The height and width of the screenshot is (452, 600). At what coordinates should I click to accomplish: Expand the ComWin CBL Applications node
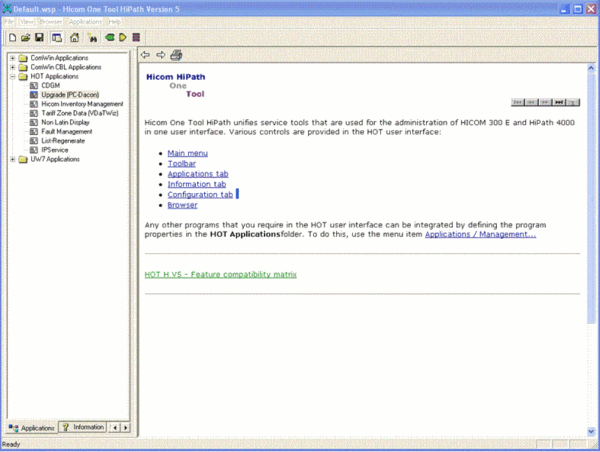click(x=13, y=67)
